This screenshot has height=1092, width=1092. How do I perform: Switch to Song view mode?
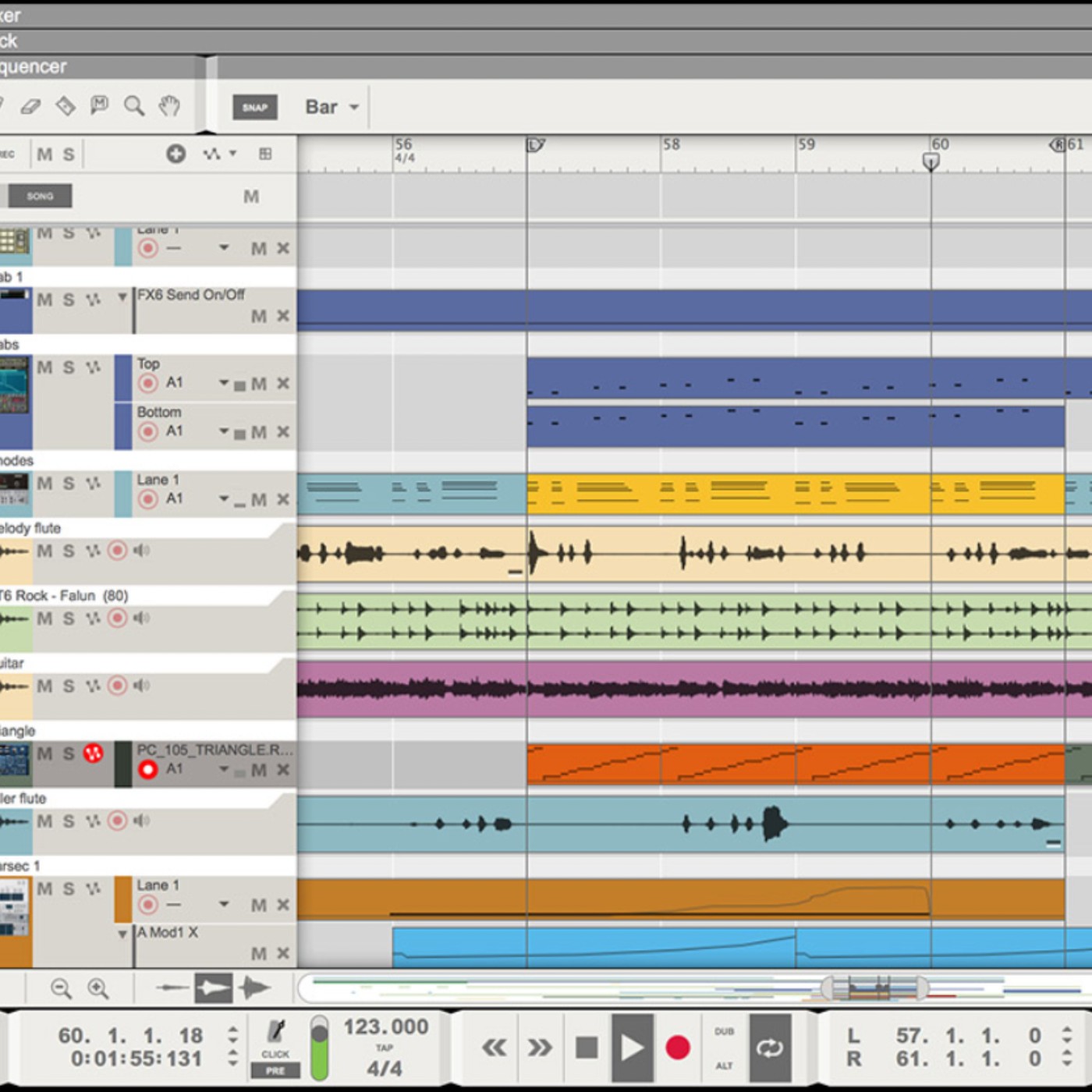tap(40, 196)
